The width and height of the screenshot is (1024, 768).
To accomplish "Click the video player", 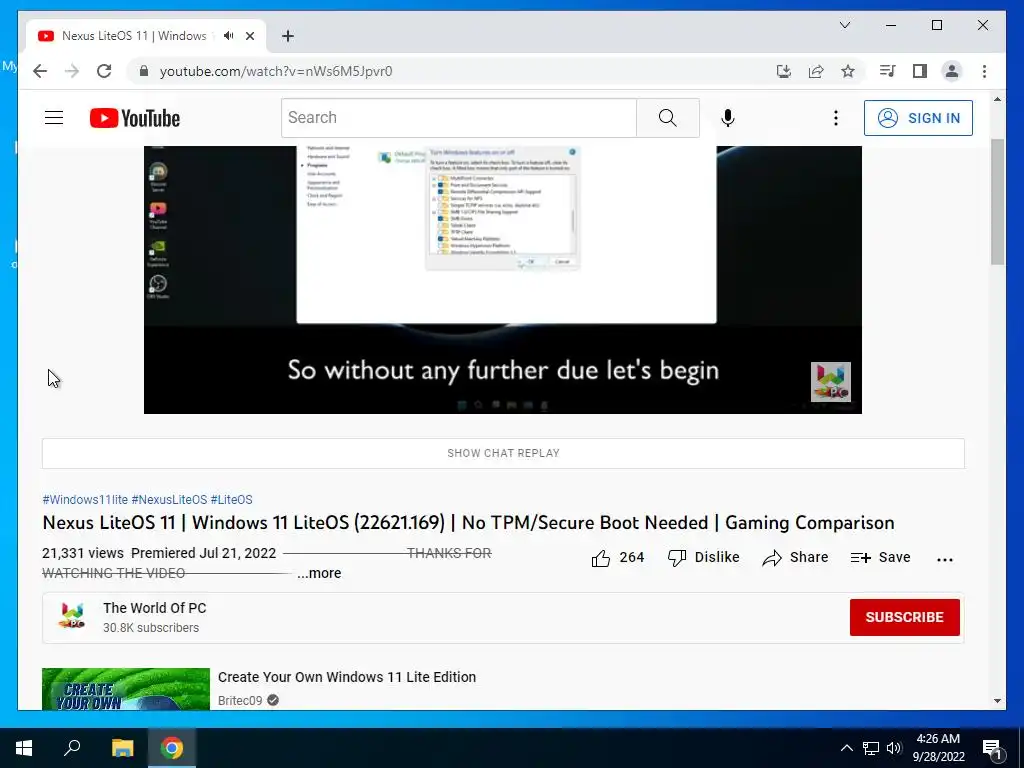I will point(503,280).
